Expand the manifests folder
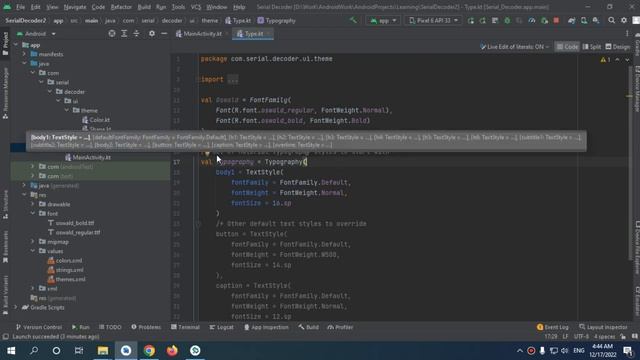640x360 pixels. [24, 54]
